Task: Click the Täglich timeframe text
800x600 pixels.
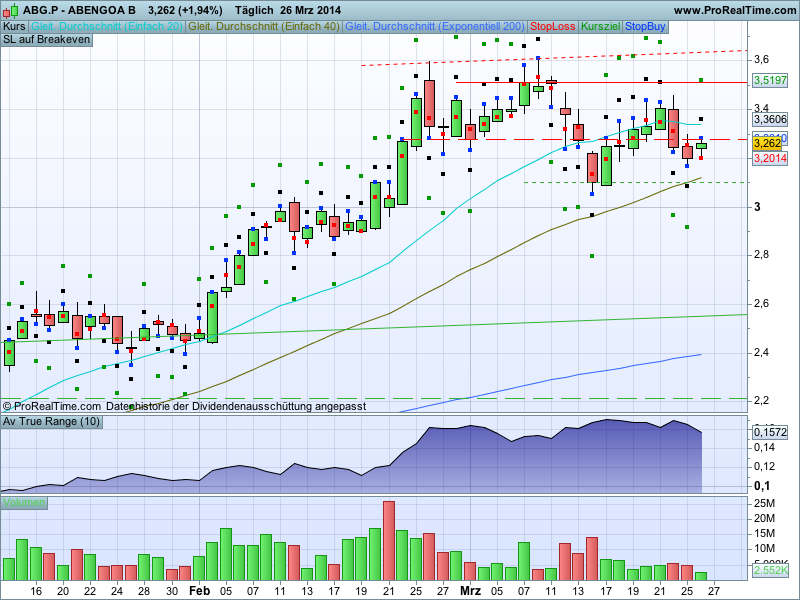Action: click(x=255, y=10)
